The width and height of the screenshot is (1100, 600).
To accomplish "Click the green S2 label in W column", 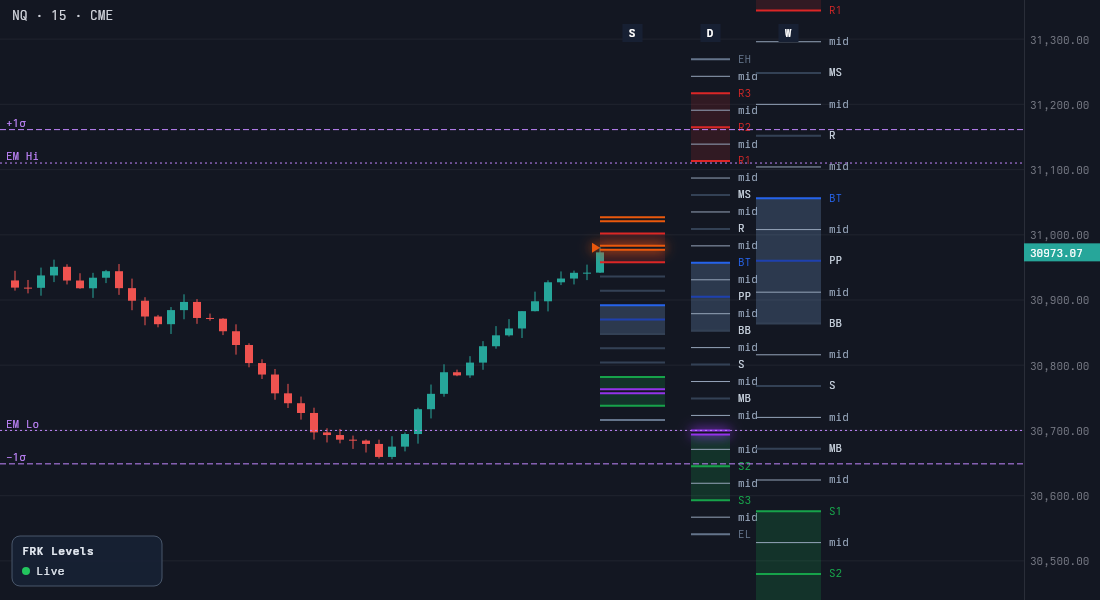I will point(835,573).
